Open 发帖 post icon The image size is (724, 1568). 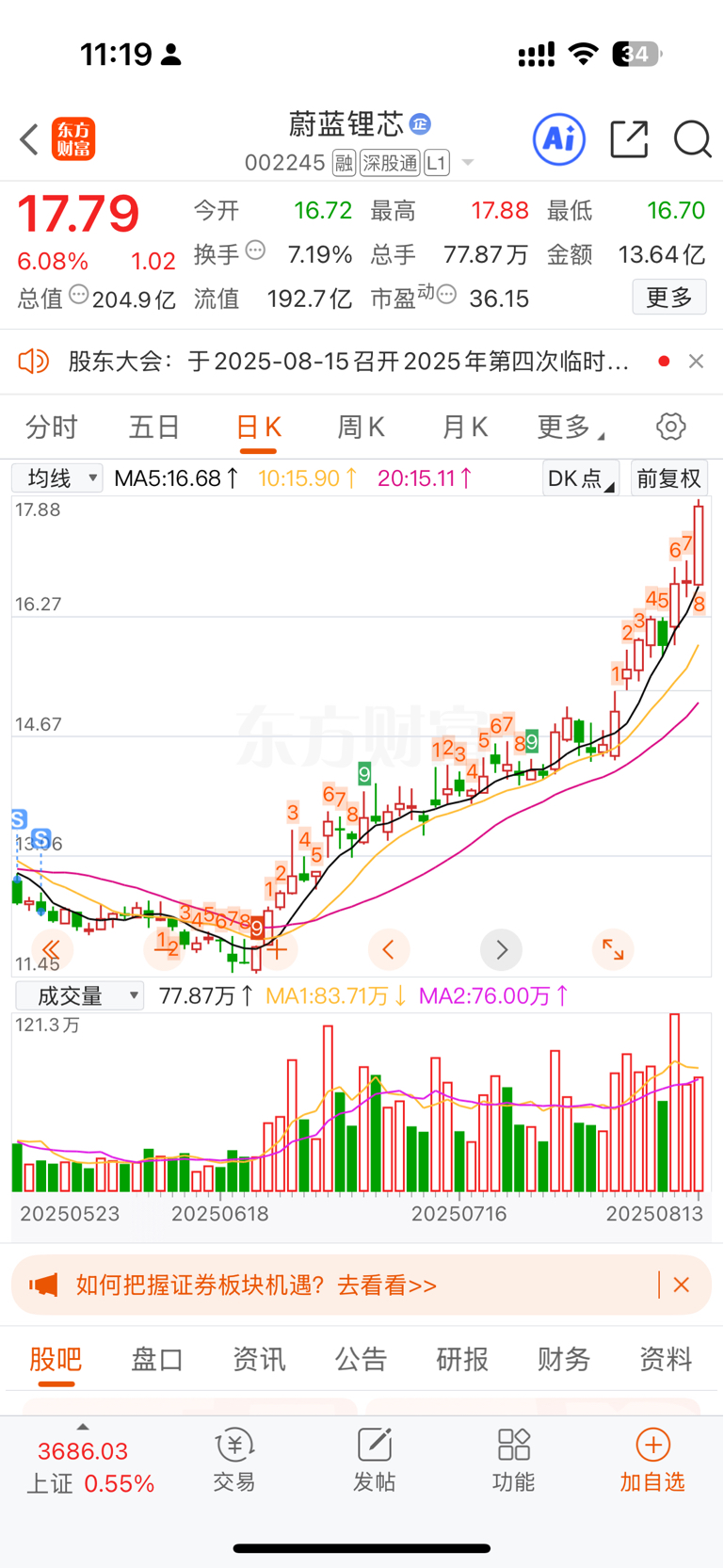tap(374, 1461)
